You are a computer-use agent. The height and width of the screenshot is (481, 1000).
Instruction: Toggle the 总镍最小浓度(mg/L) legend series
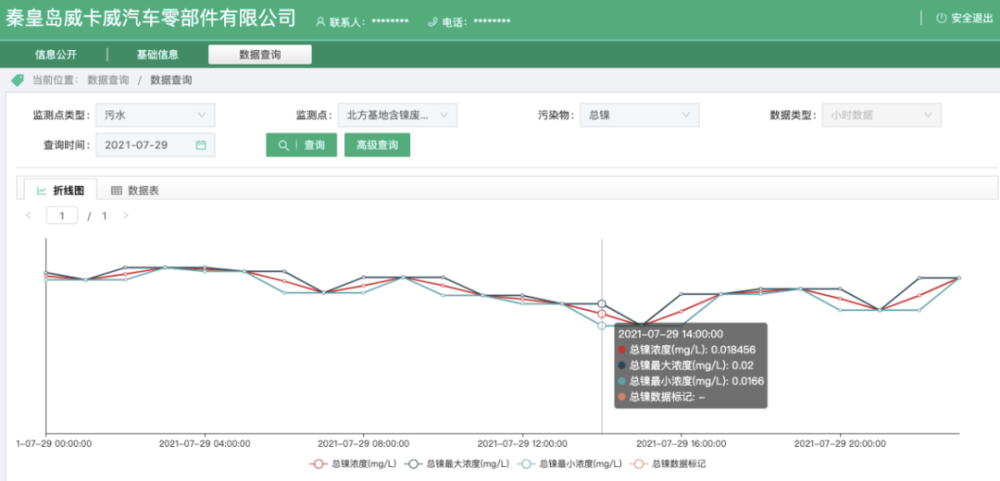570,464
